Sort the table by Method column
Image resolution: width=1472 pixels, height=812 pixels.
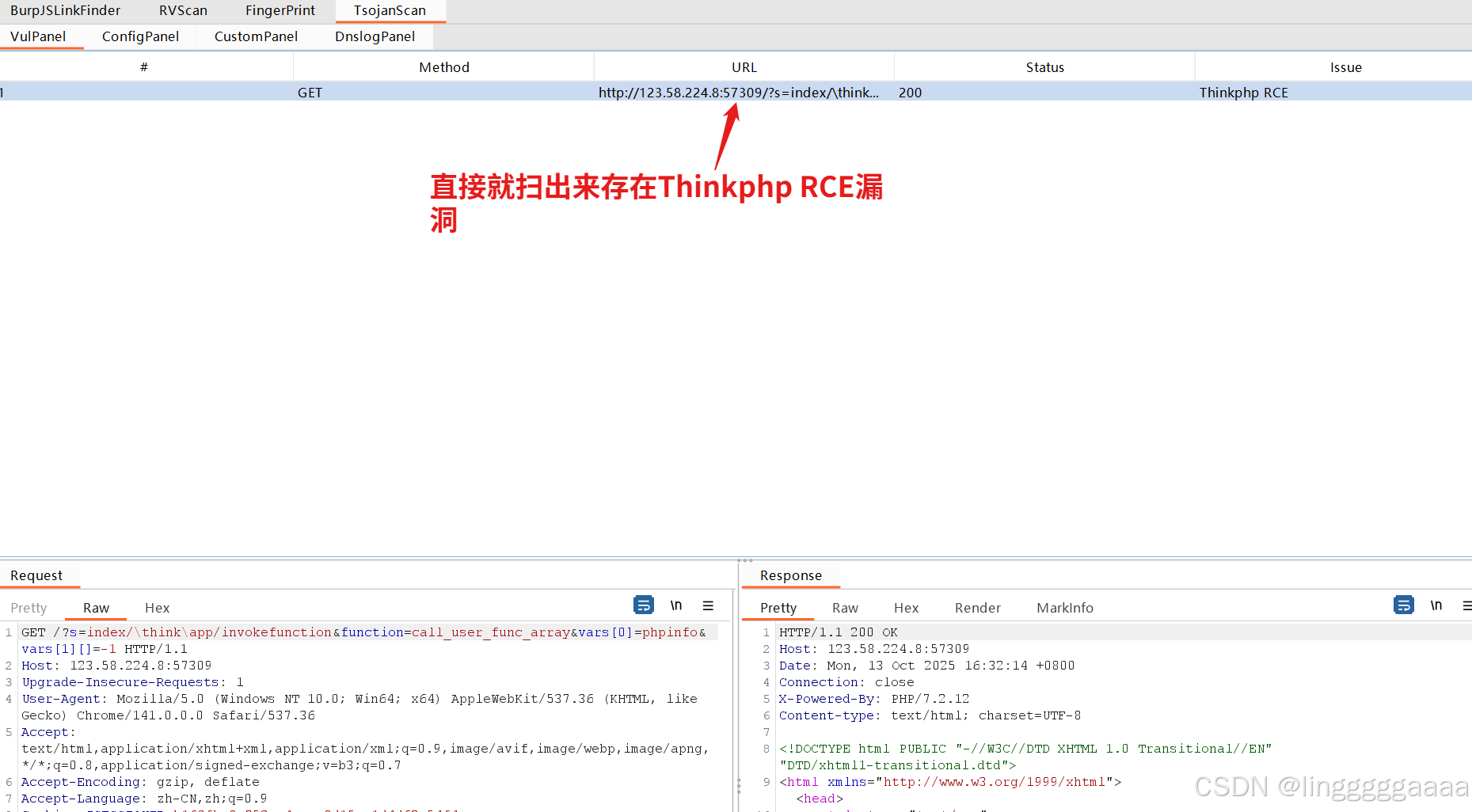444,67
